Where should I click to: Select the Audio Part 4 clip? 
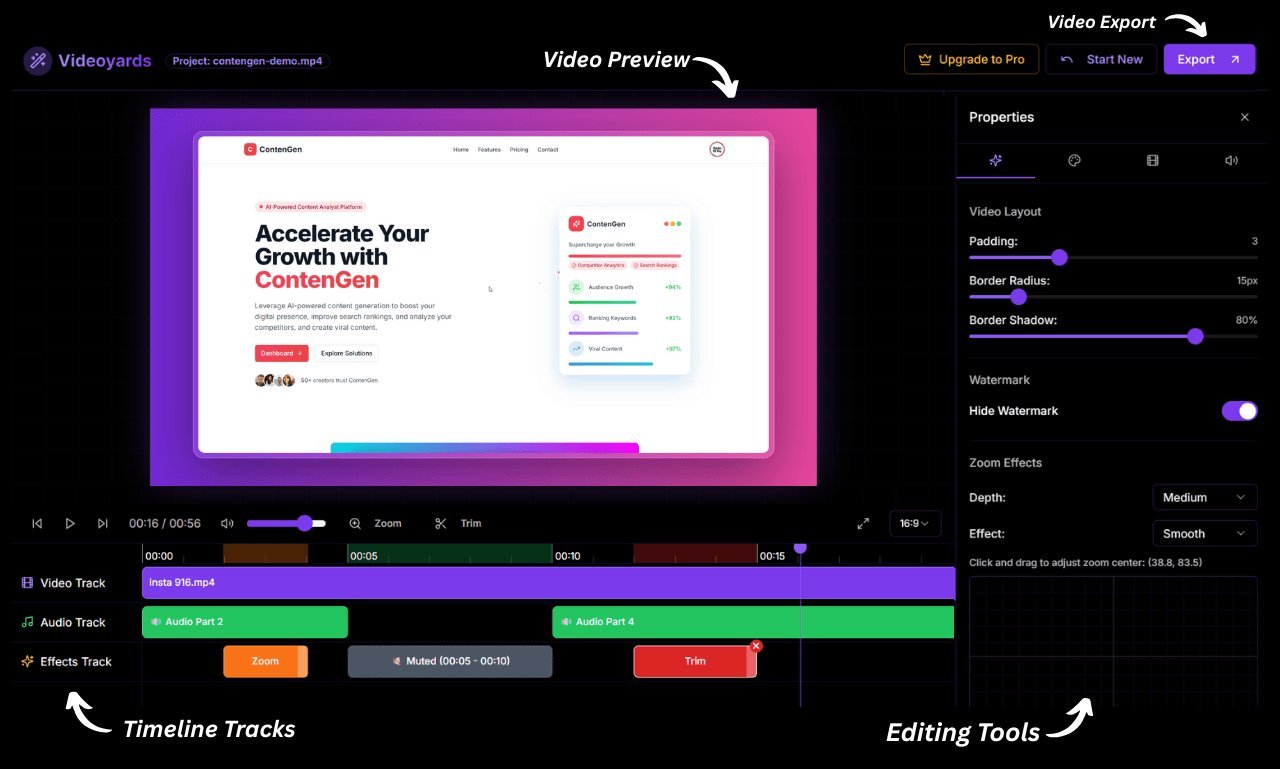point(752,622)
